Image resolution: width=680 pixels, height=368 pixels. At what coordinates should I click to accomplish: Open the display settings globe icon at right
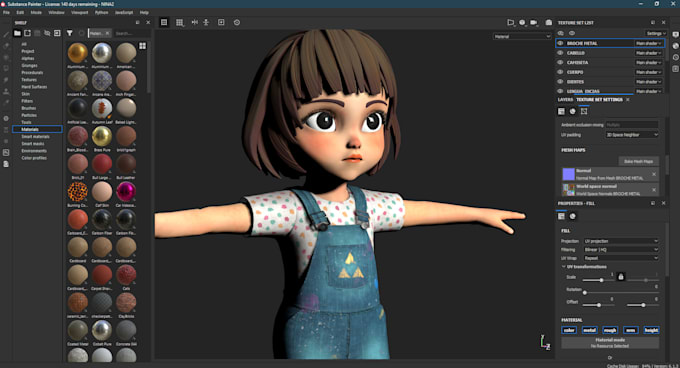coord(675,46)
